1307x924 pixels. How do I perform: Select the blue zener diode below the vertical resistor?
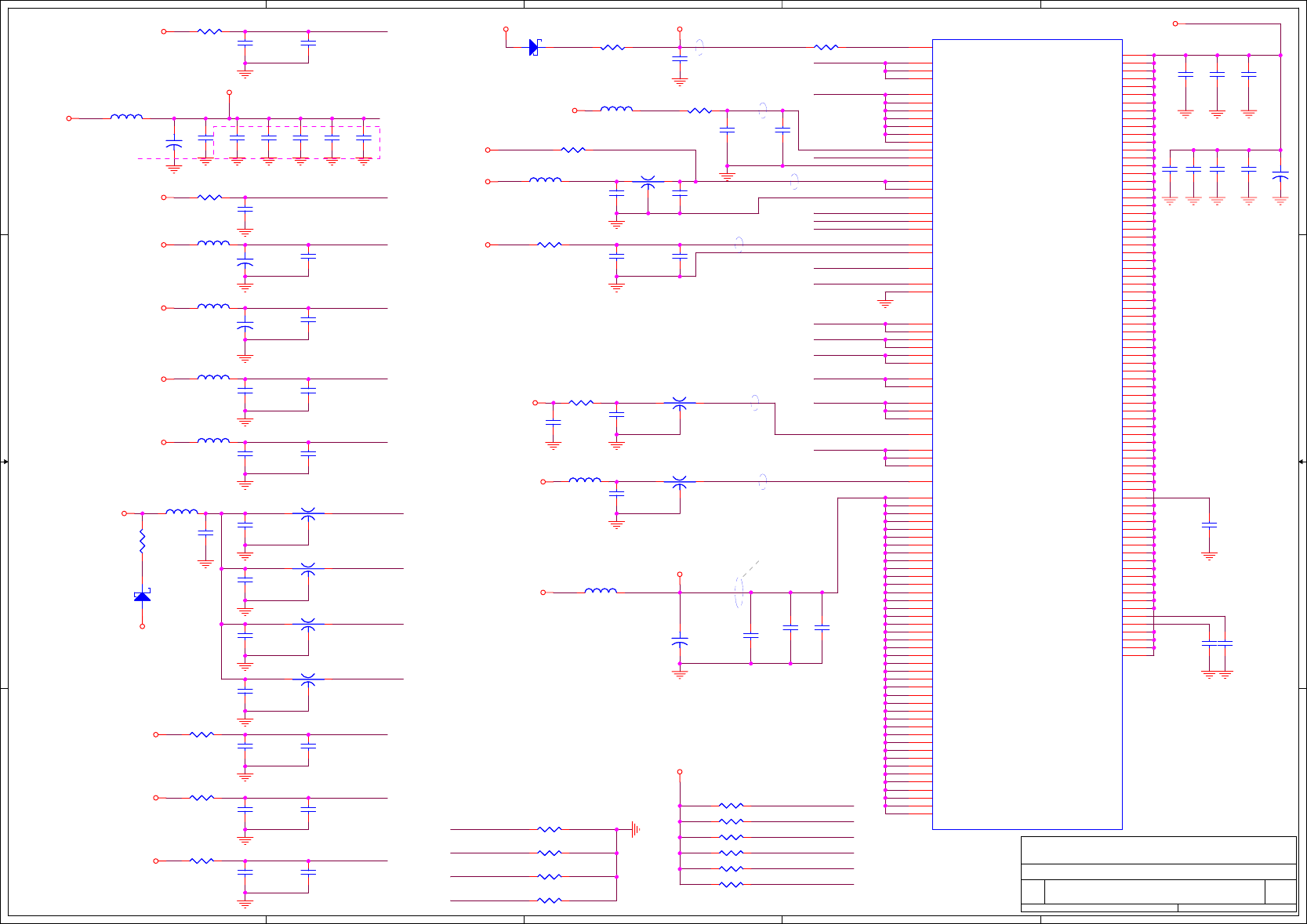(142, 596)
